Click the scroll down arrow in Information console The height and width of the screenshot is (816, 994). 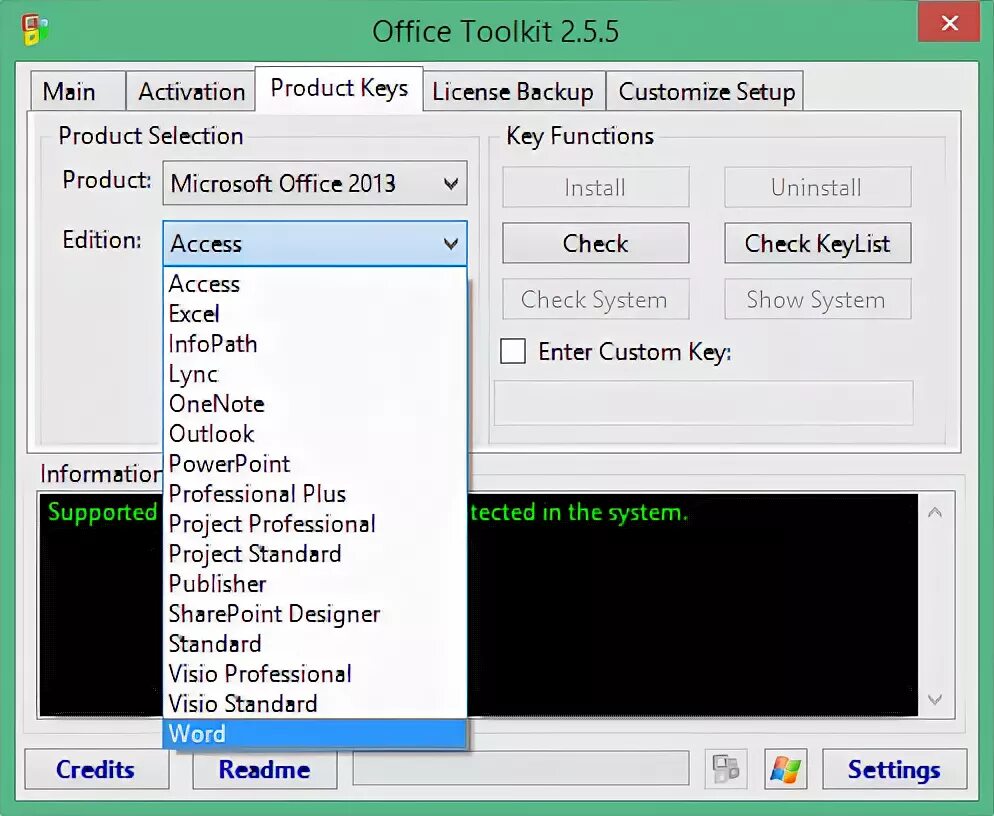[x=935, y=699]
